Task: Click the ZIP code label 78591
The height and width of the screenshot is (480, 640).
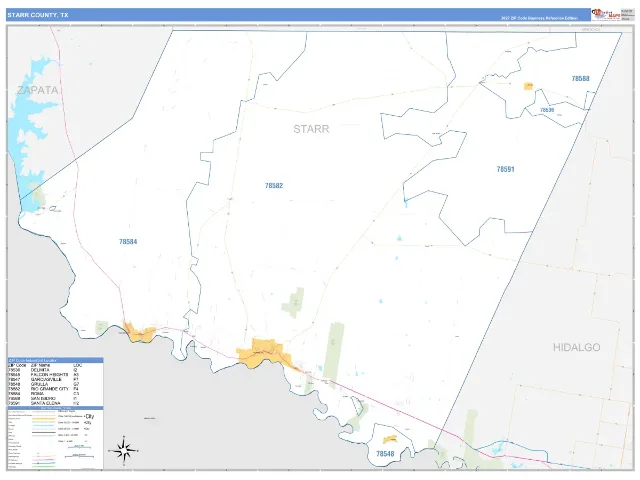Action: click(505, 169)
